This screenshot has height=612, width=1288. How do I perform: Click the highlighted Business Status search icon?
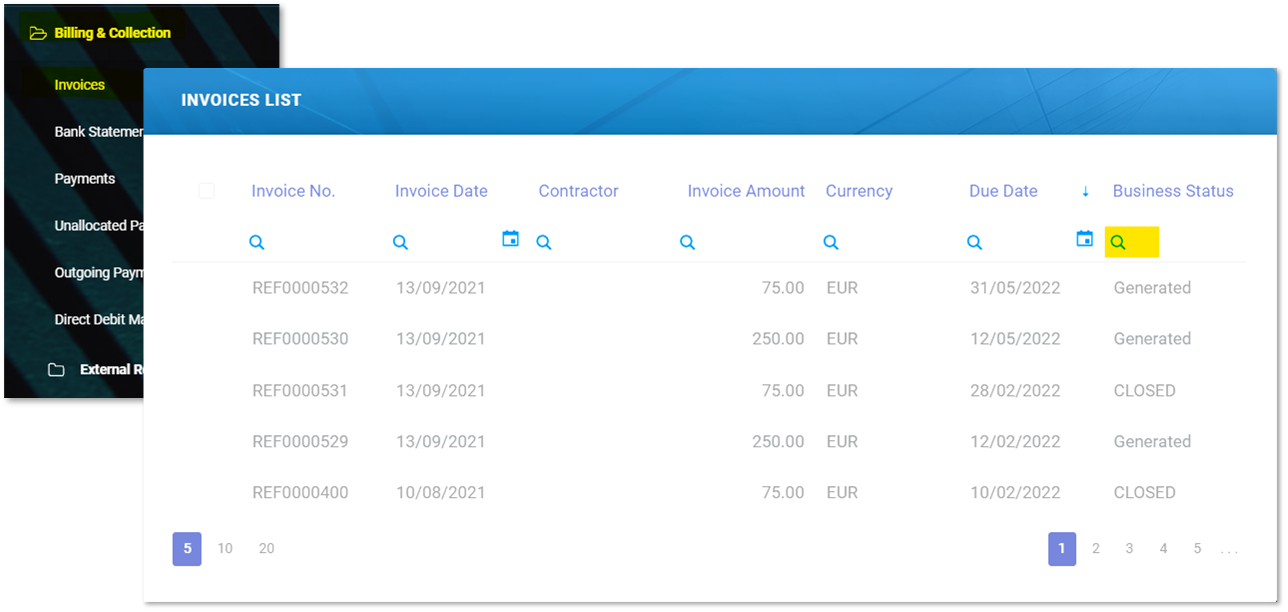(1119, 242)
